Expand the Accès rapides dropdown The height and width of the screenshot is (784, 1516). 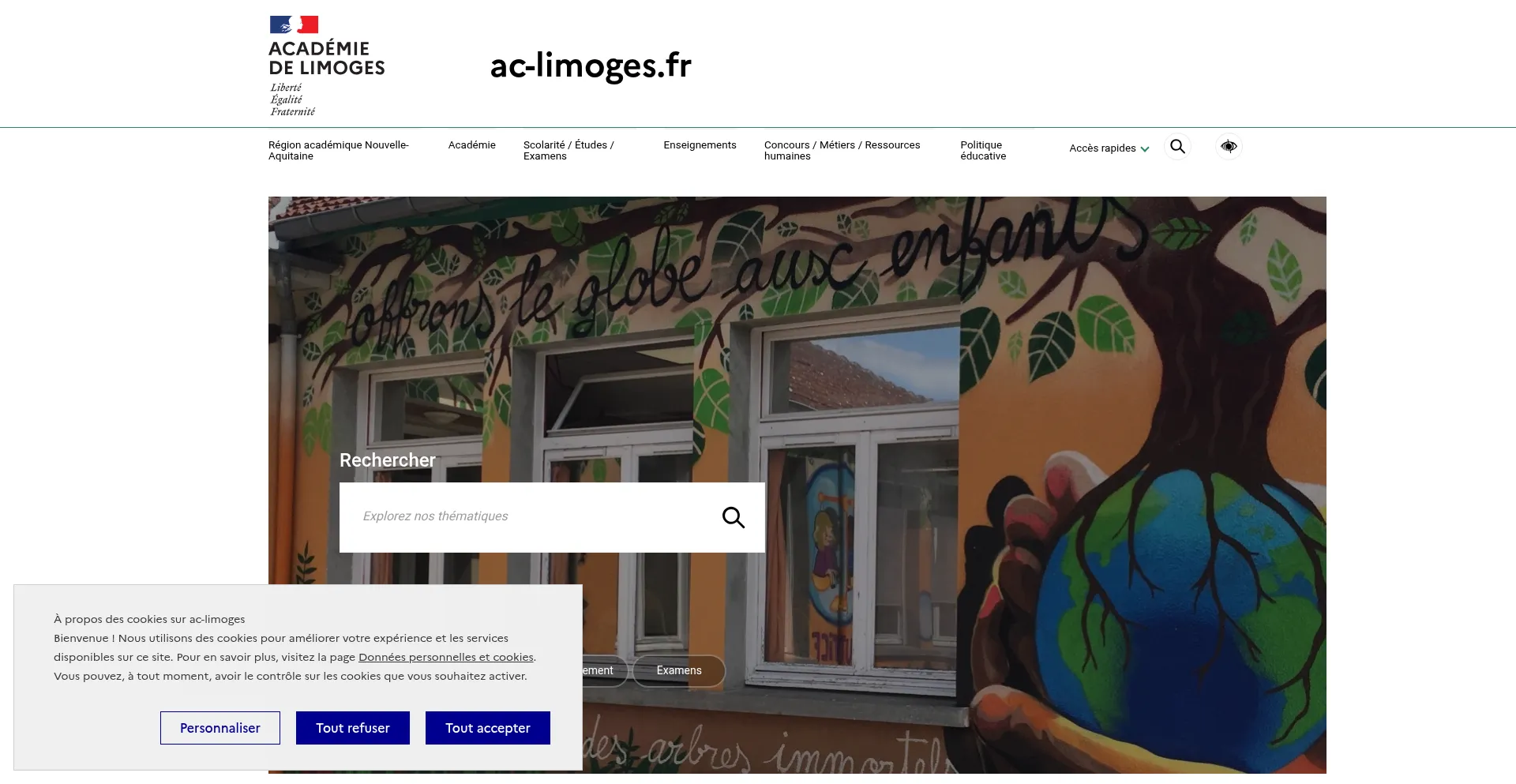coord(1109,148)
